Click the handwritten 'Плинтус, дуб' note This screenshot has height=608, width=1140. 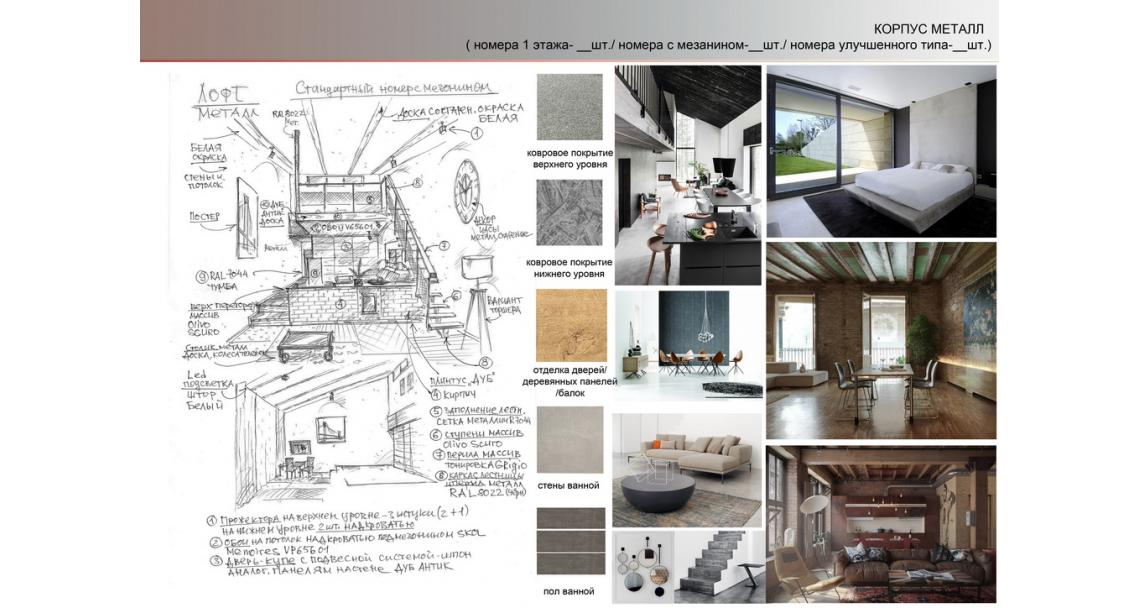pyautogui.click(x=462, y=380)
